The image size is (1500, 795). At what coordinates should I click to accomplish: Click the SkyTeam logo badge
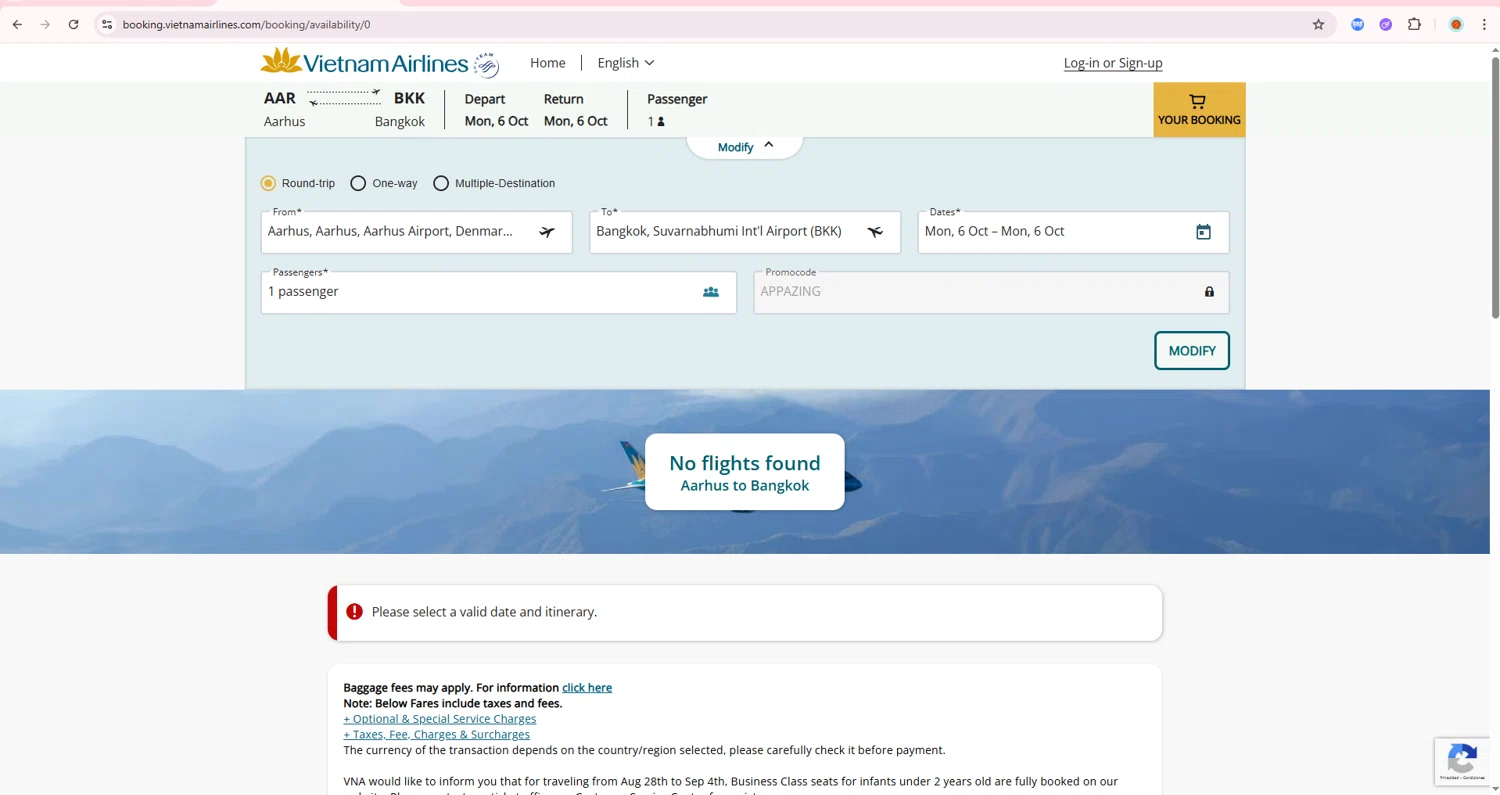[x=486, y=64]
